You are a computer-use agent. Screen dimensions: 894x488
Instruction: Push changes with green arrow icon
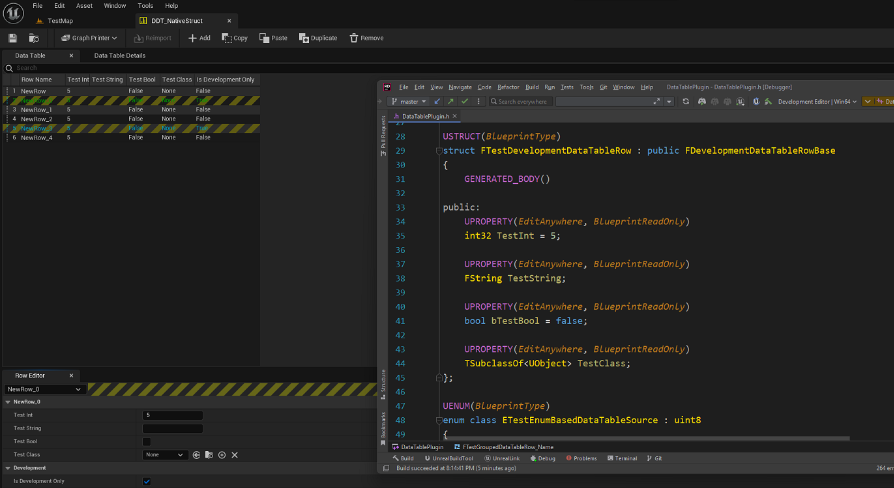(450, 101)
